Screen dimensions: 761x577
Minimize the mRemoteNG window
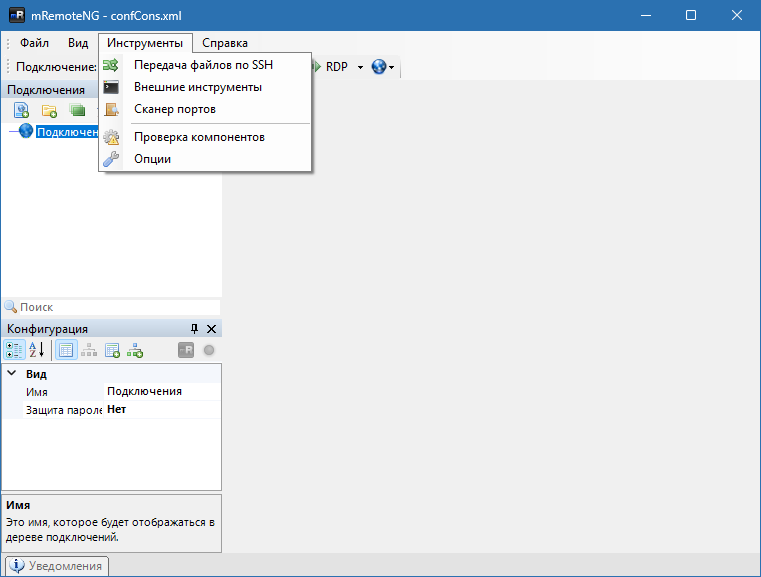tap(645, 16)
